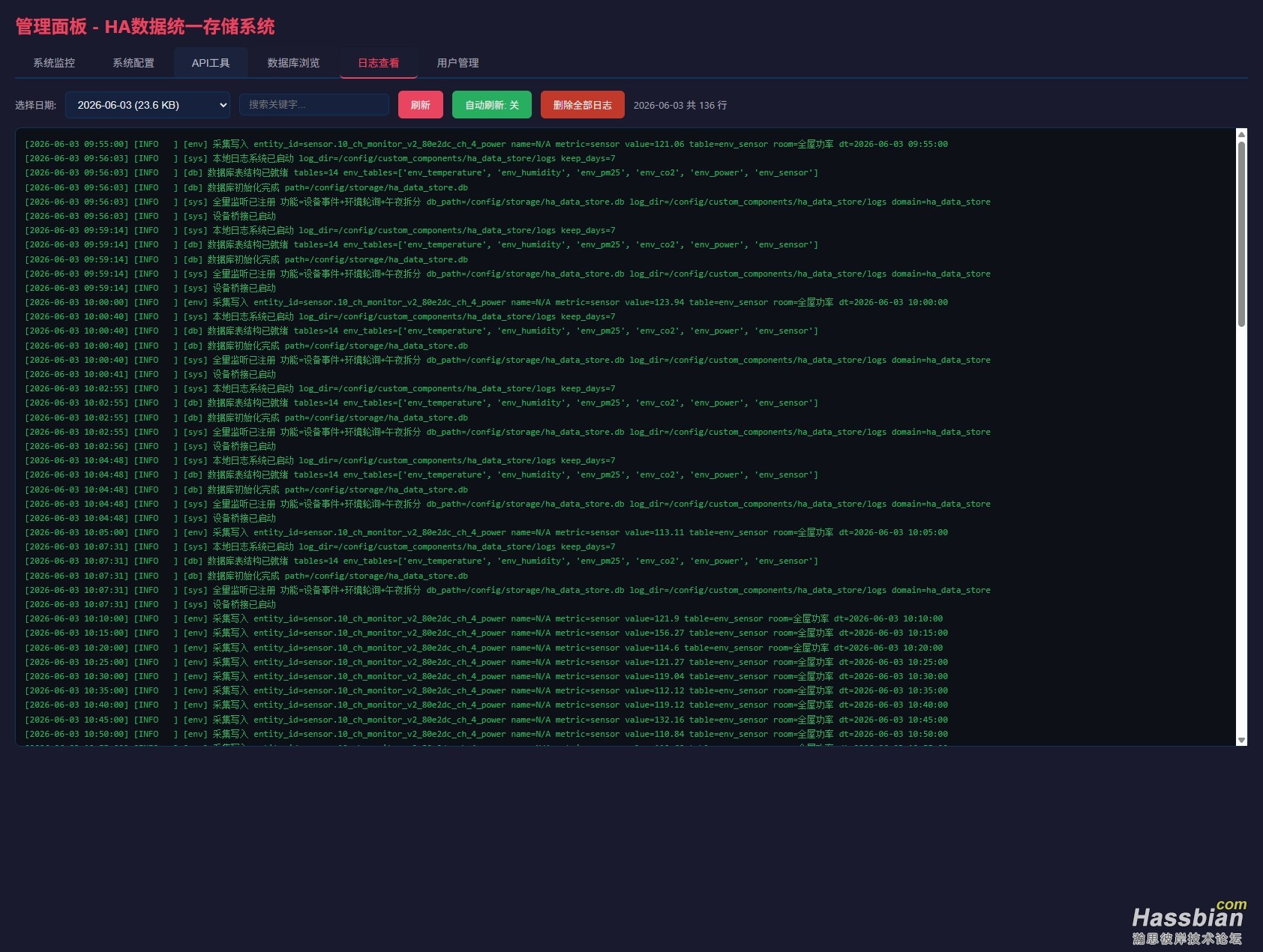Image resolution: width=1263 pixels, height=952 pixels.
Task: Click the 2026-06-03 共 136 行 status text
Action: pos(680,106)
